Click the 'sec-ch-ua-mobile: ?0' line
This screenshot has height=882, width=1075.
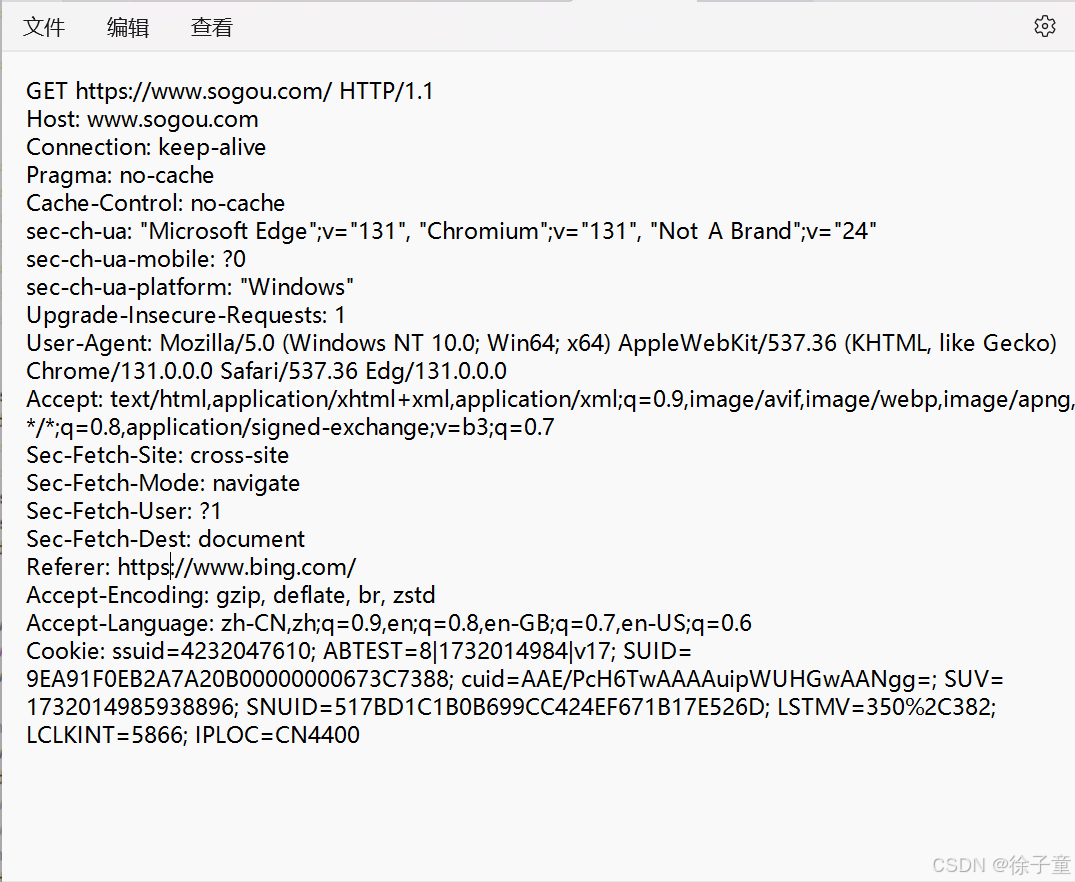pos(136,259)
